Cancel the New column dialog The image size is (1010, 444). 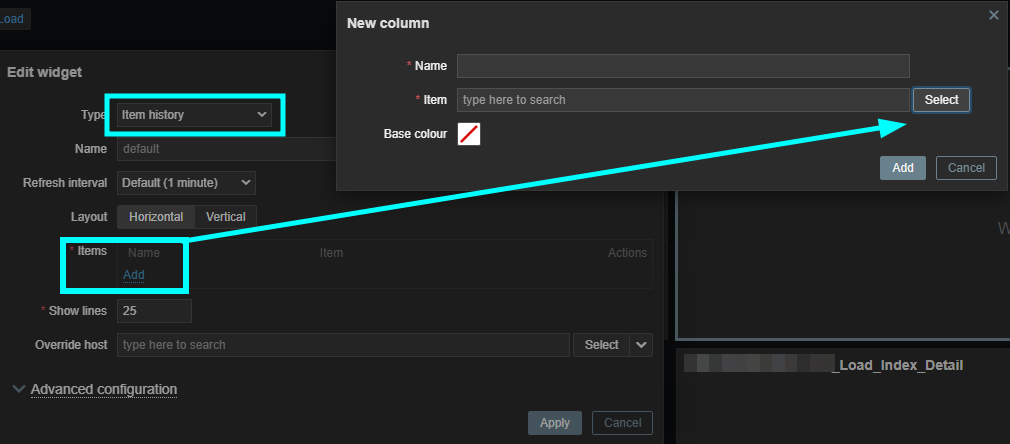click(966, 168)
